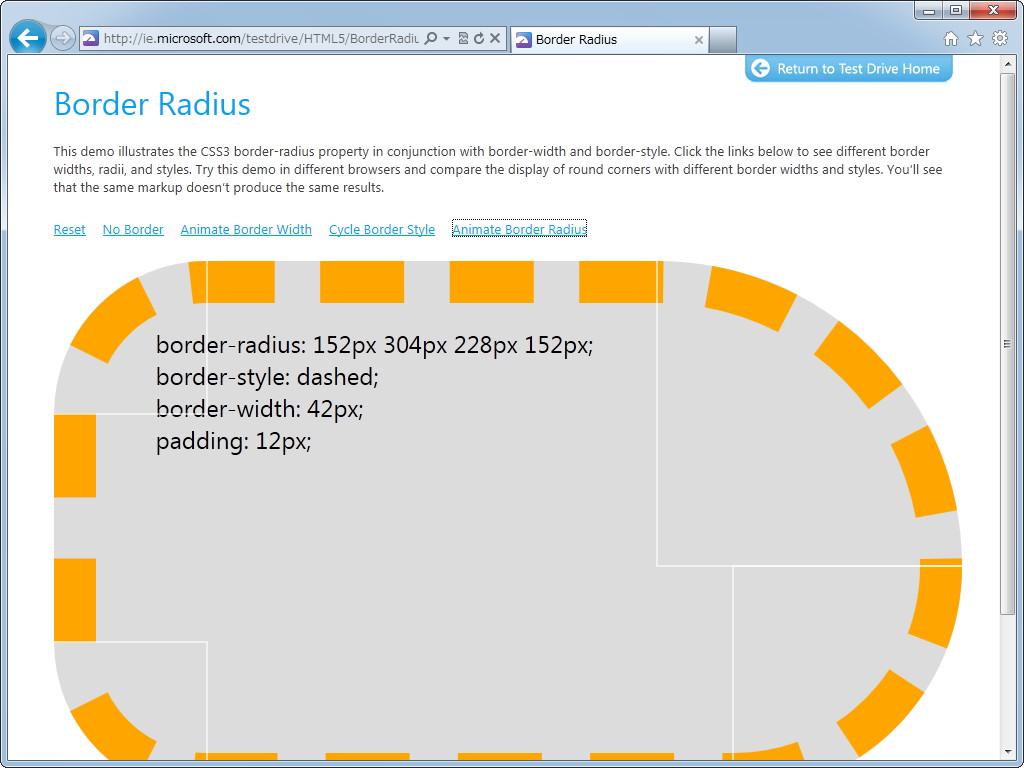The height and width of the screenshot is (768, 1024).
Task: Click the forward navigation arrow button
Action: [63, 39]
